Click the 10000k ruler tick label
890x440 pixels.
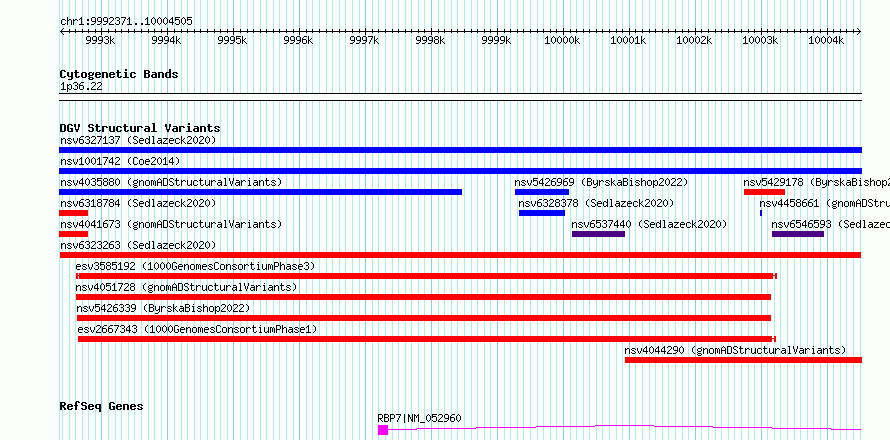click(562, 40)
